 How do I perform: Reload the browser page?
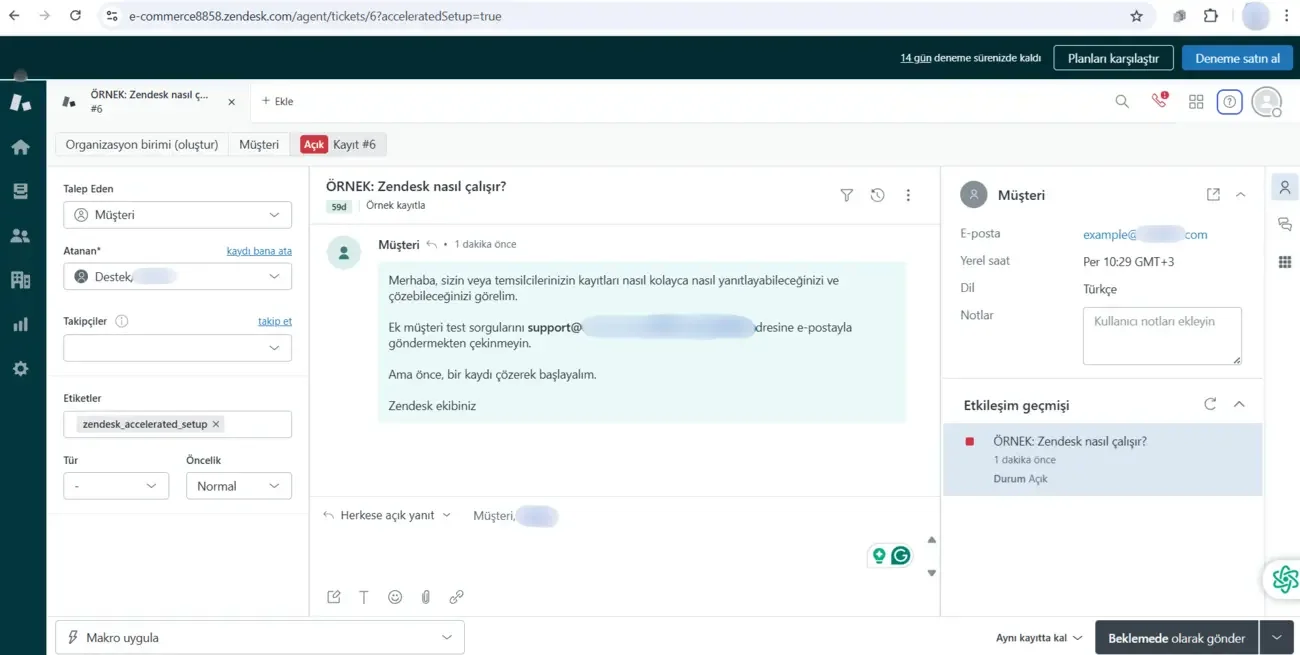pyautogui.click(x=76, y=16)
